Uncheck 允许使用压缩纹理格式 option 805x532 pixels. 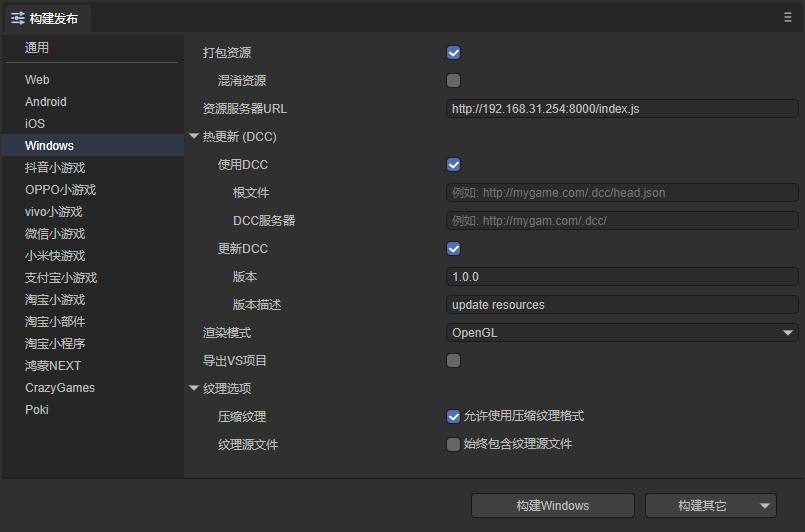pos(454,417)
